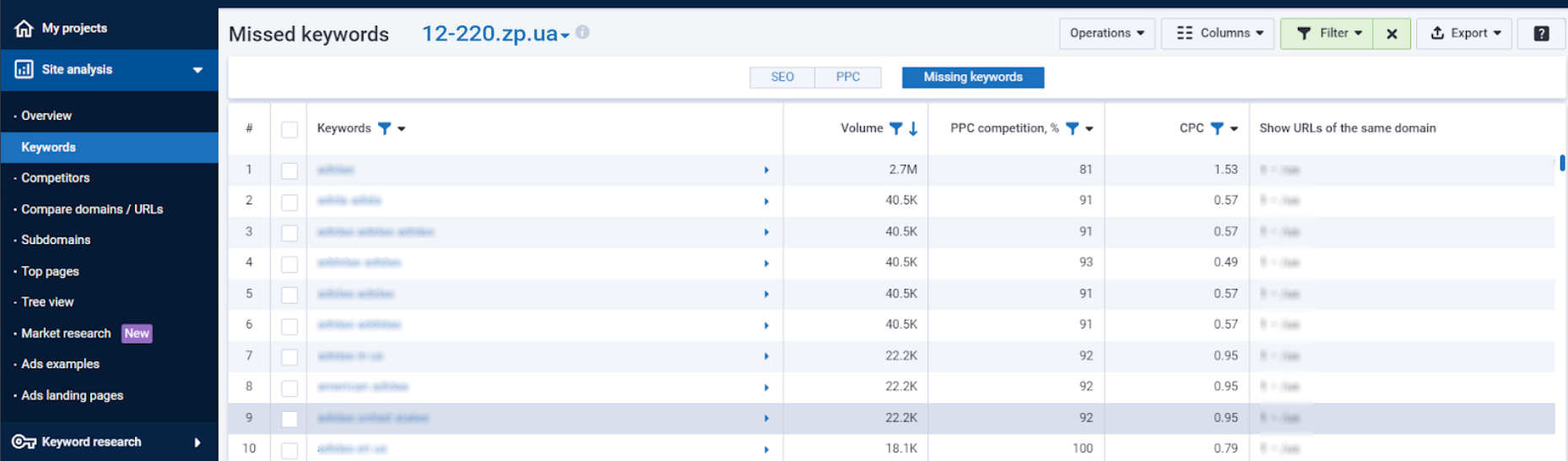Image resolution: width=1568 pixels, height=461 pixels.
Task: Open Compare domains / URLs
Action: [x=92, y=209]
